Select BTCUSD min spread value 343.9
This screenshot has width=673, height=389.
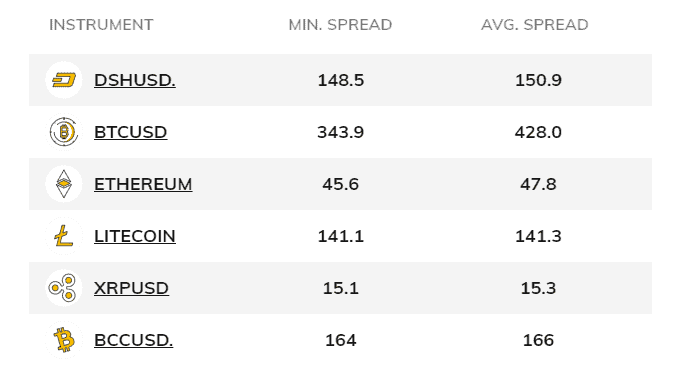click(341, 132)
